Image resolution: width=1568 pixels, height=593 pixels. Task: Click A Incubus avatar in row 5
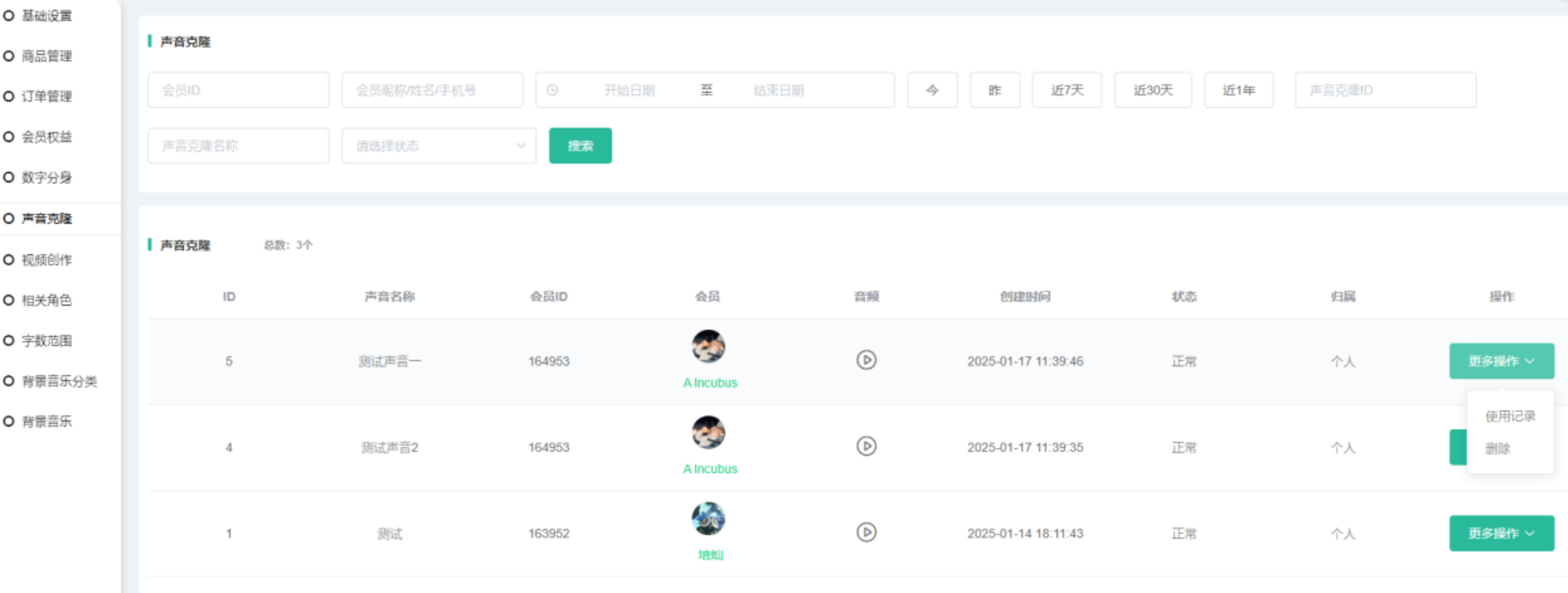point(709,346)
